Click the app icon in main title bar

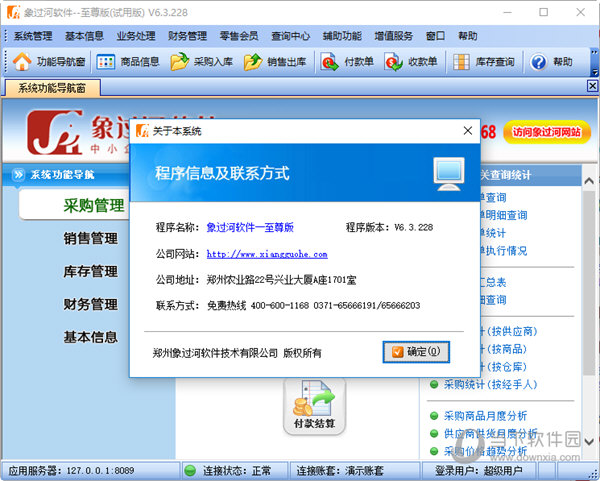tap(13, 12)
